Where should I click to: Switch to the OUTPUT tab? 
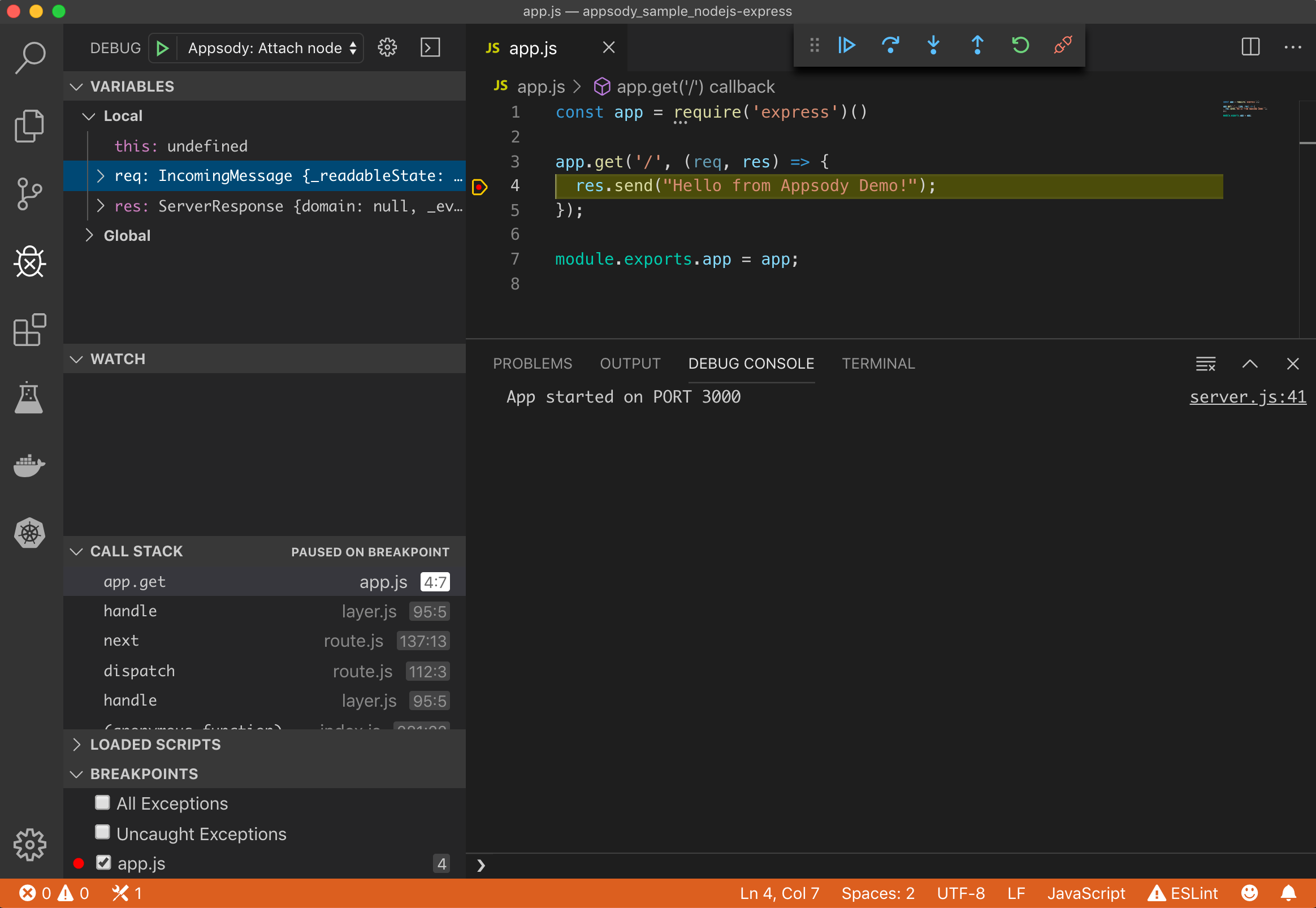[630, 364]
